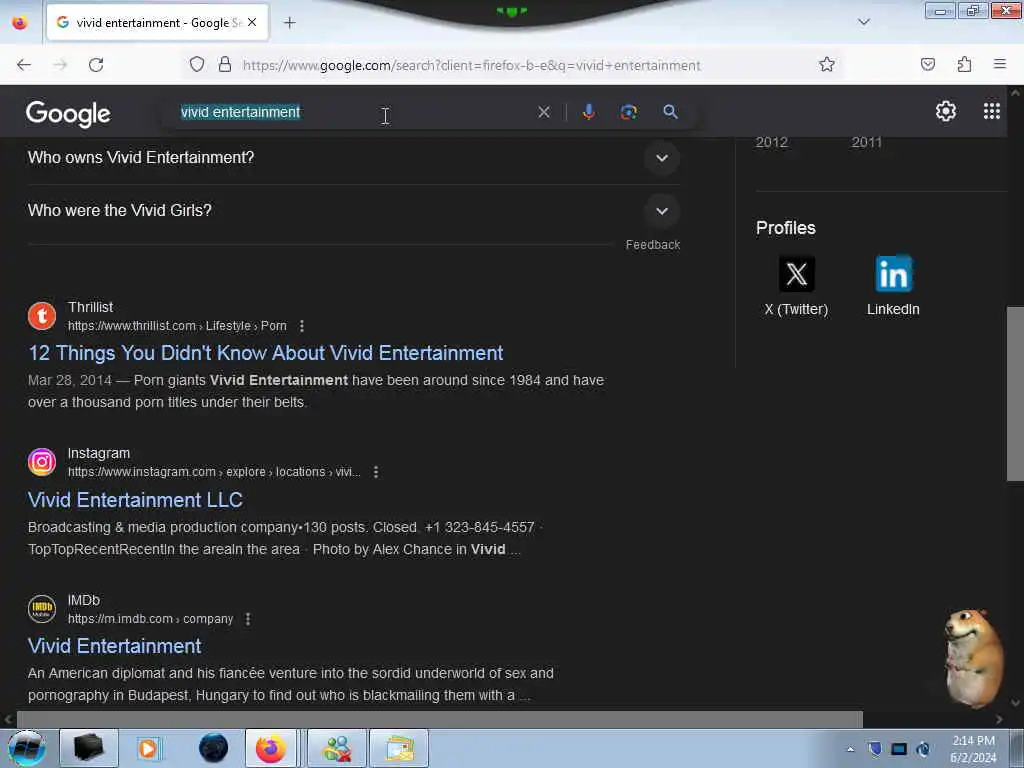Open Firefox from the taskbar
1024x768 pixels.
click(x=270, y=748)
